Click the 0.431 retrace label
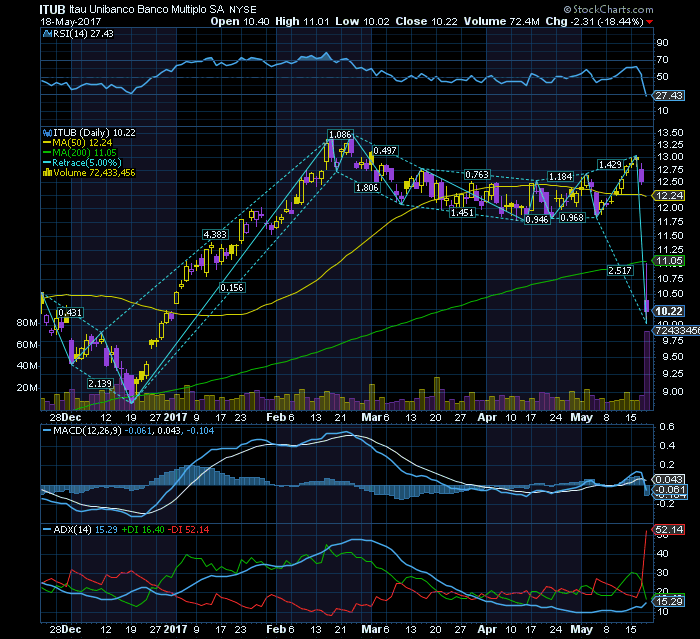 point(70,313)
